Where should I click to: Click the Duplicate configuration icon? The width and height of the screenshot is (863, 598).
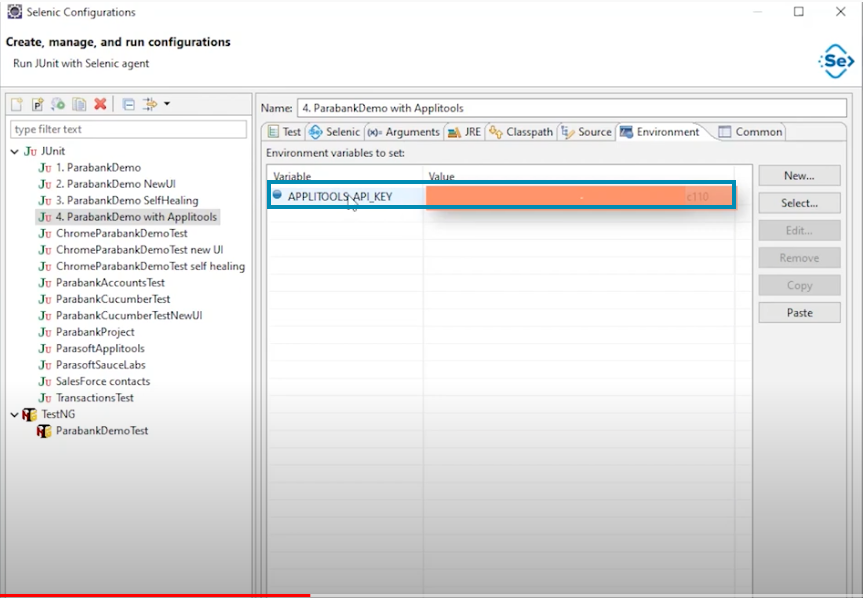[x=79, y=104]
